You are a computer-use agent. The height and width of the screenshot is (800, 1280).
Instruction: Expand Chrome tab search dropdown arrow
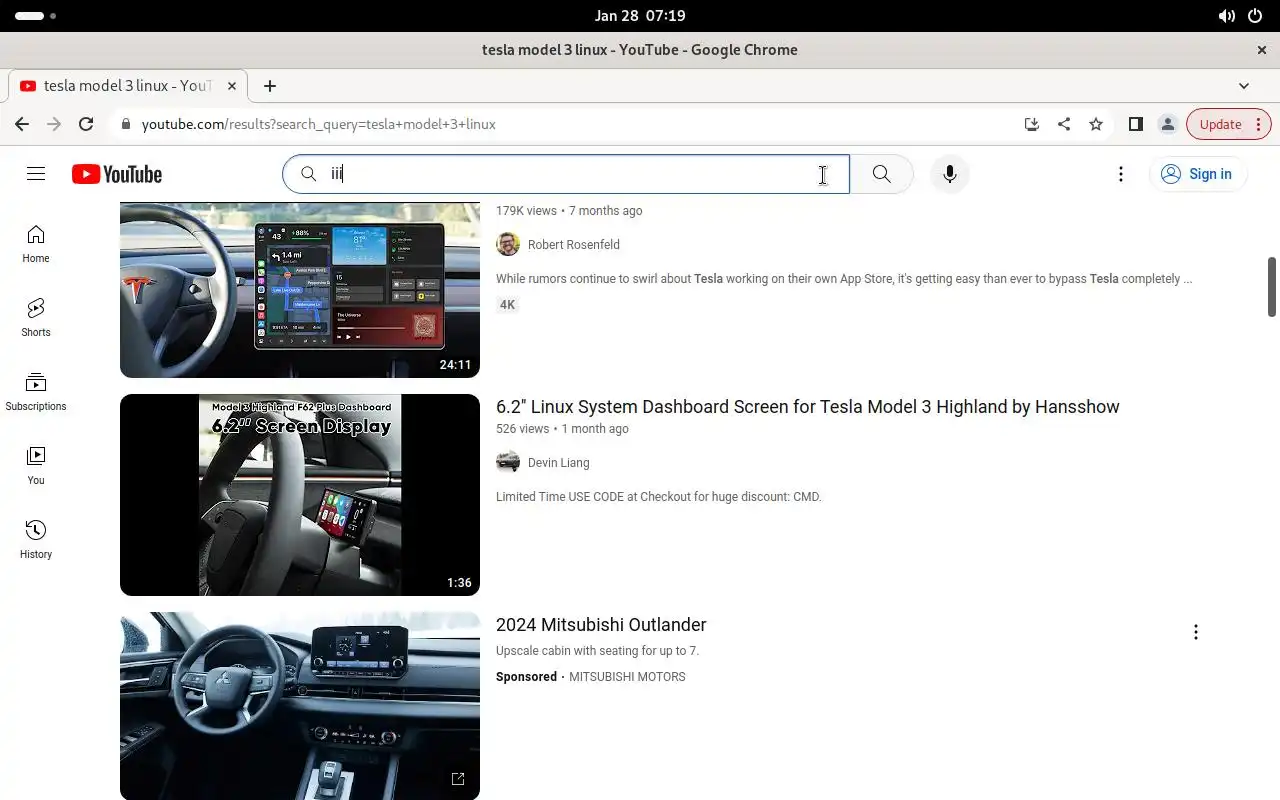(x=1244, y=86)
